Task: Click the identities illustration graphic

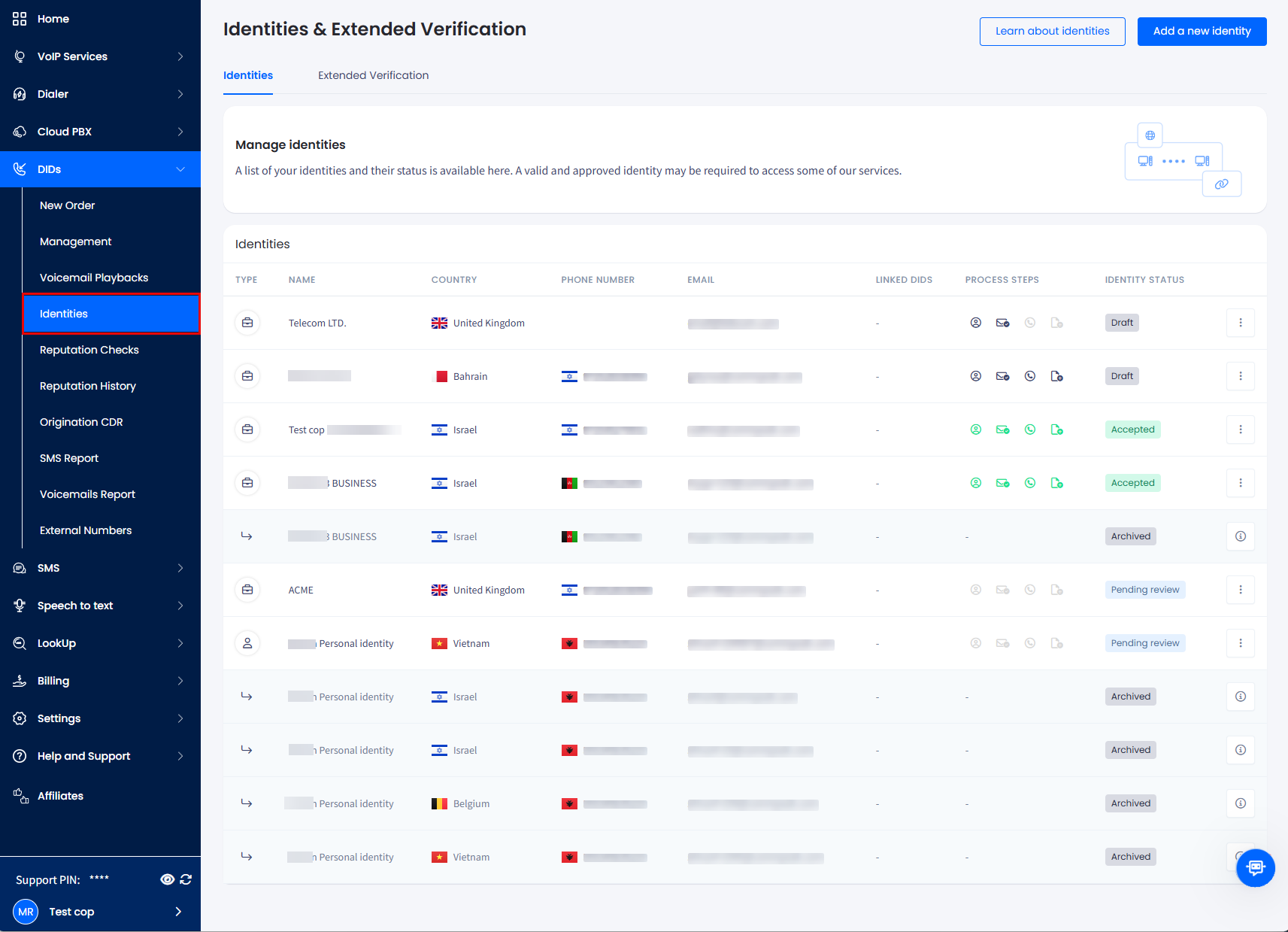Action: (x=1183, y=159)
